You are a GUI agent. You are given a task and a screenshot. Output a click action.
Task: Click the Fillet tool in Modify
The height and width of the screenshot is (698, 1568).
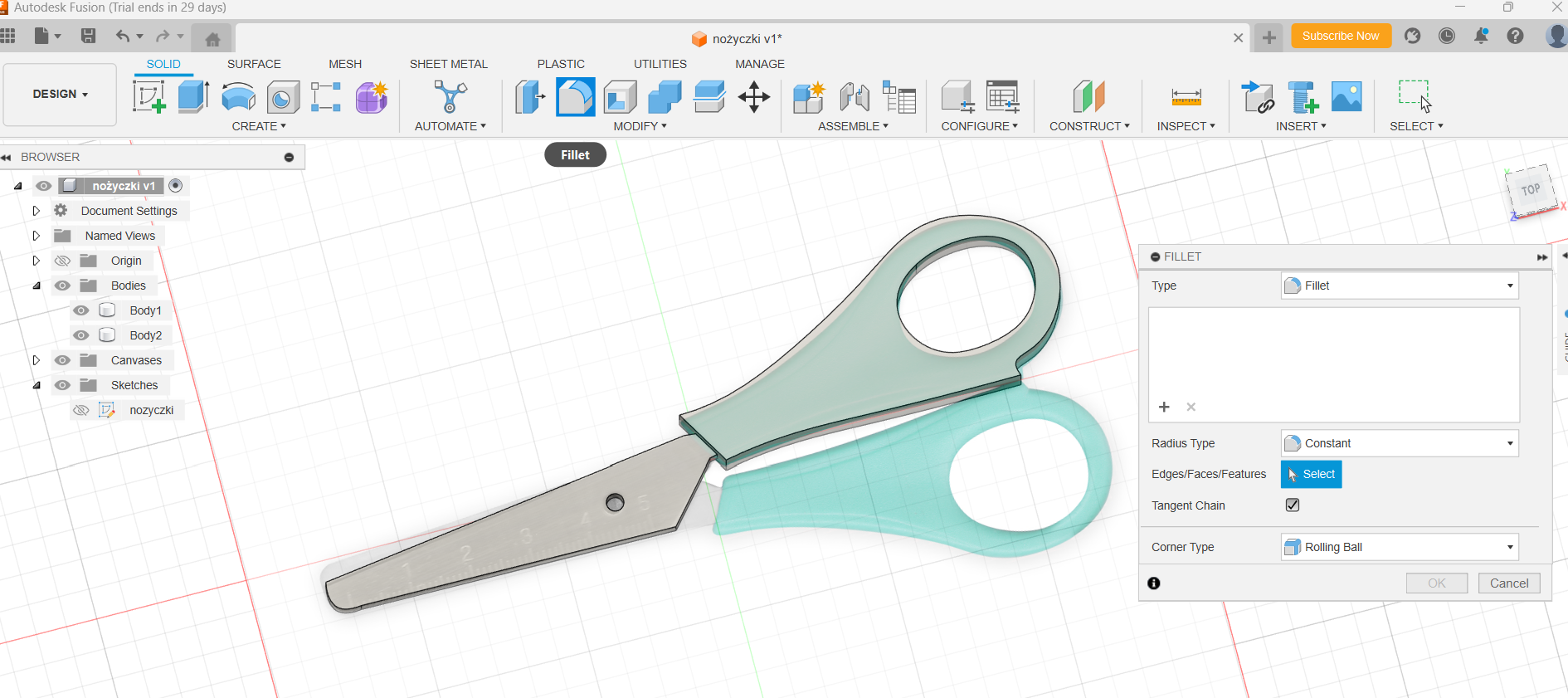(x=575, y=97)
